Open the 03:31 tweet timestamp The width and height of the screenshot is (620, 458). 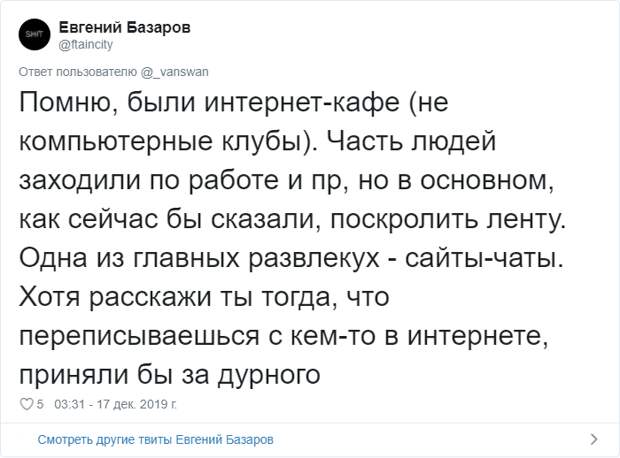(x=69, y=404)
